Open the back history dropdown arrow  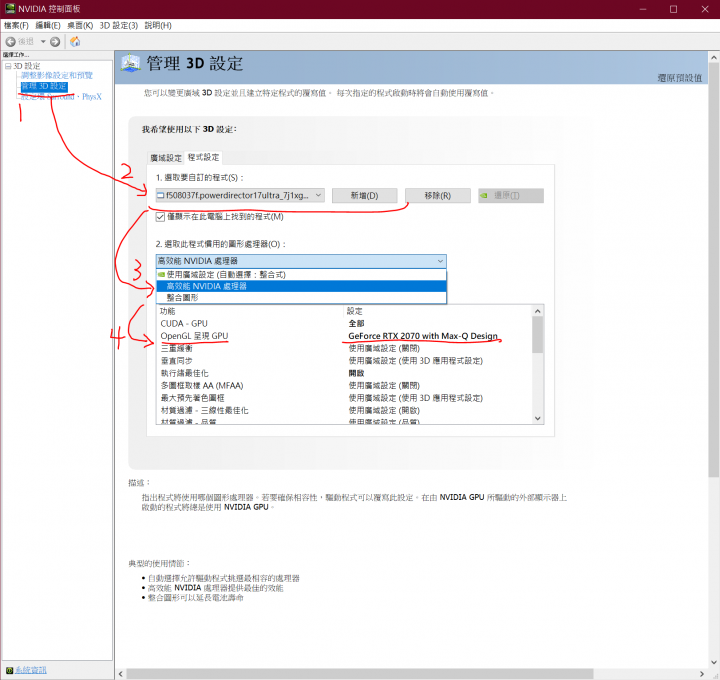(43, 42)
